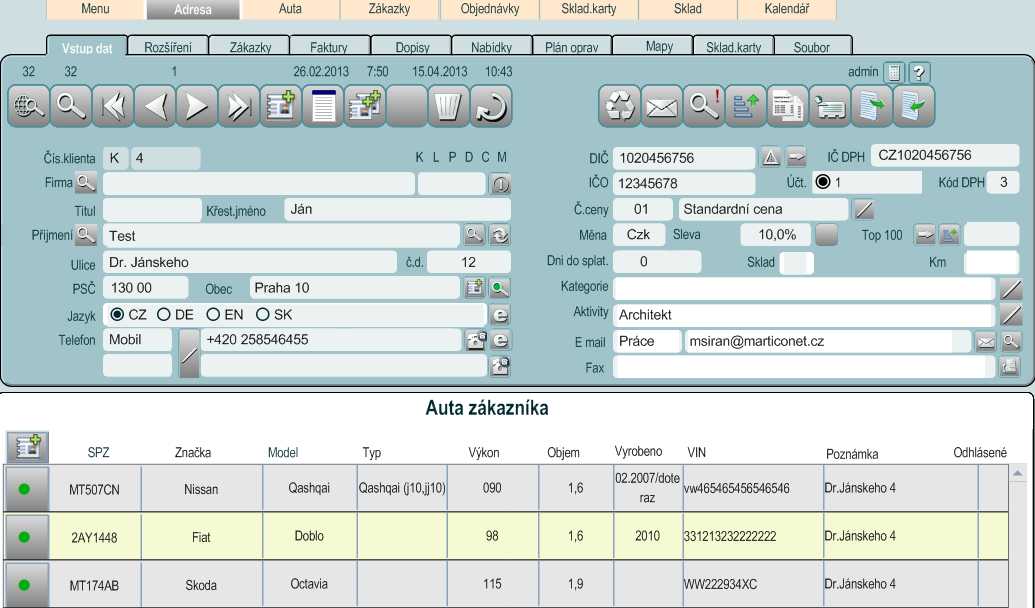Click the magnifier with exclamation icon
Screen dimensions: 1035x608
[704, 106]
